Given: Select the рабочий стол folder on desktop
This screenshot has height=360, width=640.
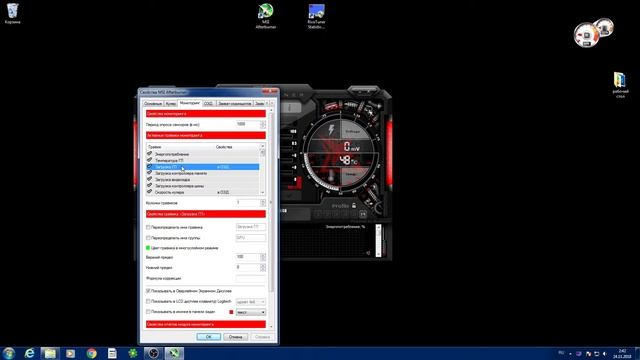Looking at the screenshot, I should (x=620, y=85).
